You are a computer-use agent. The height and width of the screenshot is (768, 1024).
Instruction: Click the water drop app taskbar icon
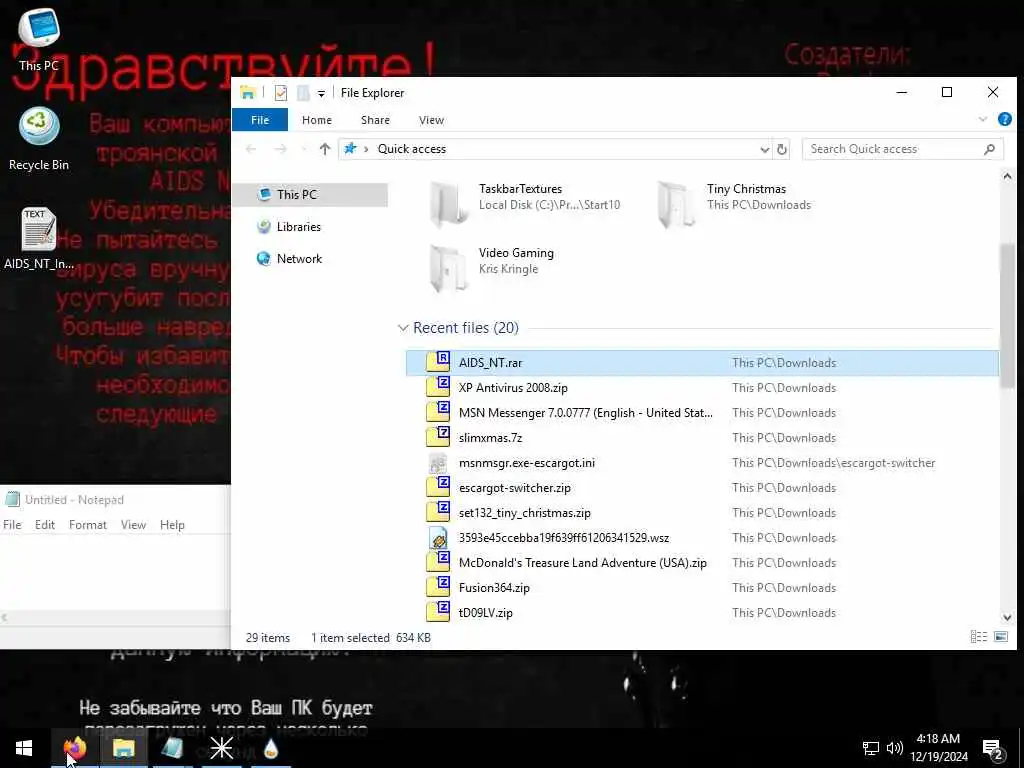(271, 748)
